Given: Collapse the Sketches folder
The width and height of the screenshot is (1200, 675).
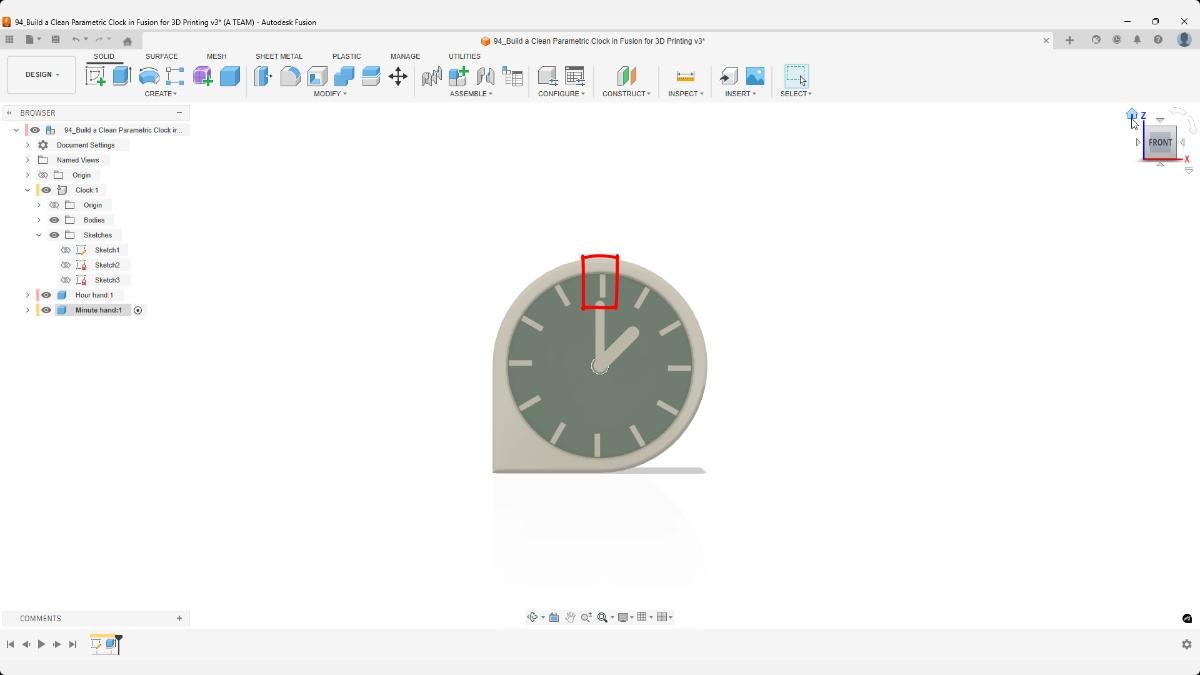Looking at the screenshot, I should coord(39,234).
